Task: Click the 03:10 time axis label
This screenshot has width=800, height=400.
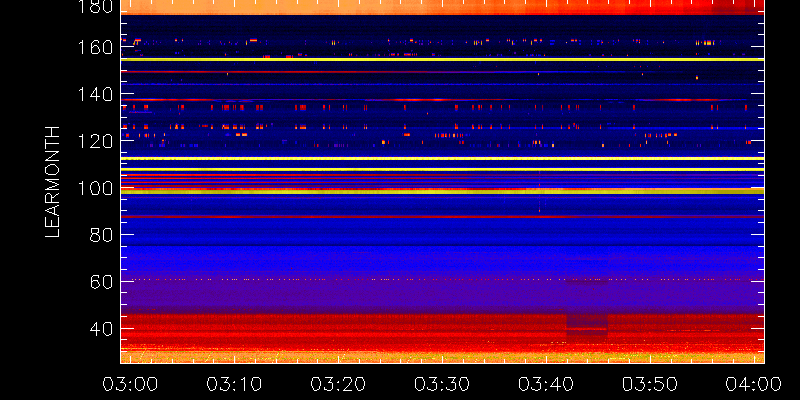Action: pos(234,384)
